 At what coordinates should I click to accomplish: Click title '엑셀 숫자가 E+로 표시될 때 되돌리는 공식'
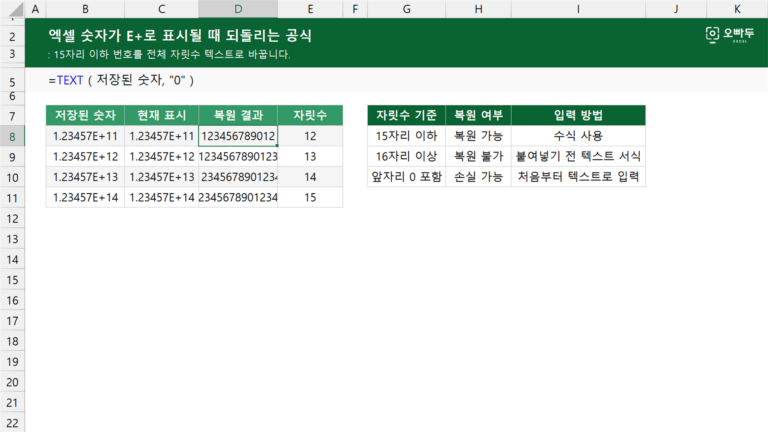[180, 35]
